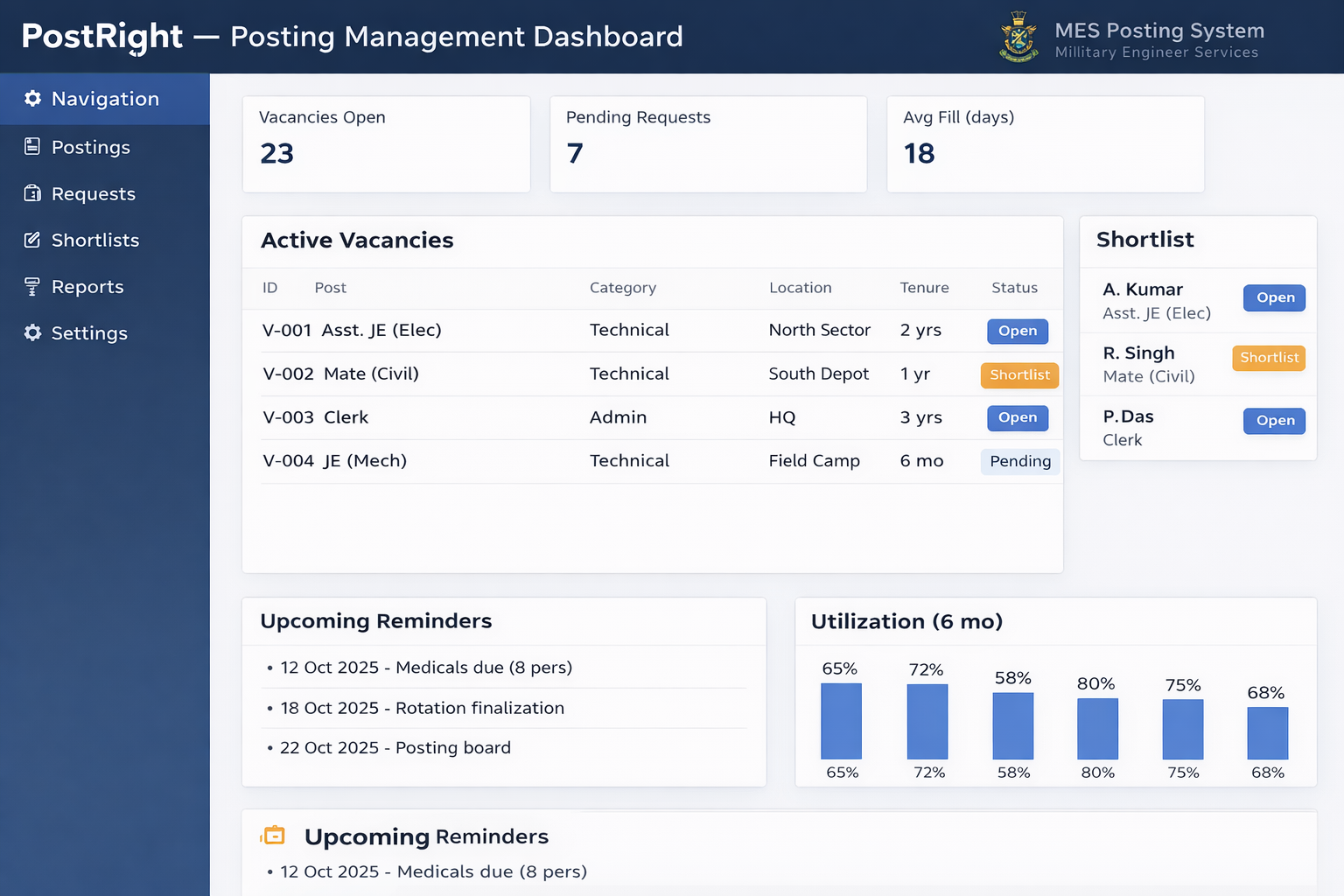1344x896 pixels.
Task: Select the Navigation gear icon in sidebar
Action: point(32,99)
